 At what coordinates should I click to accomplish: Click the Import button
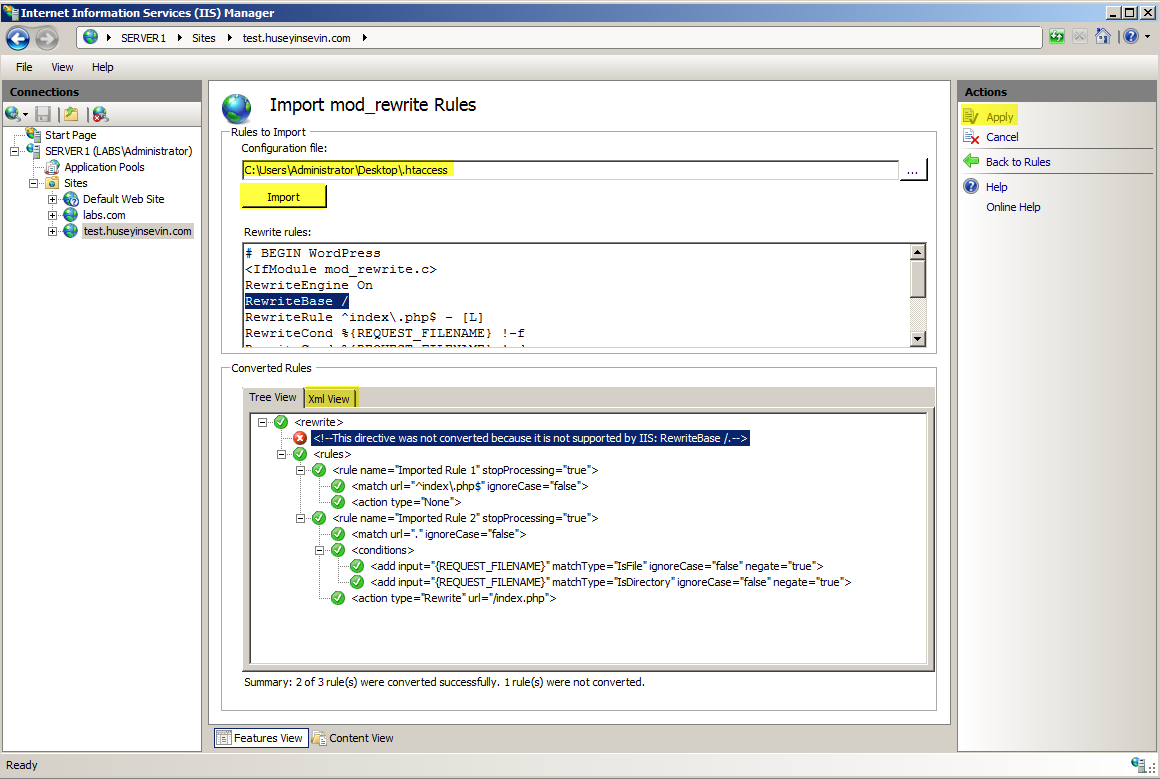point(283,197)
